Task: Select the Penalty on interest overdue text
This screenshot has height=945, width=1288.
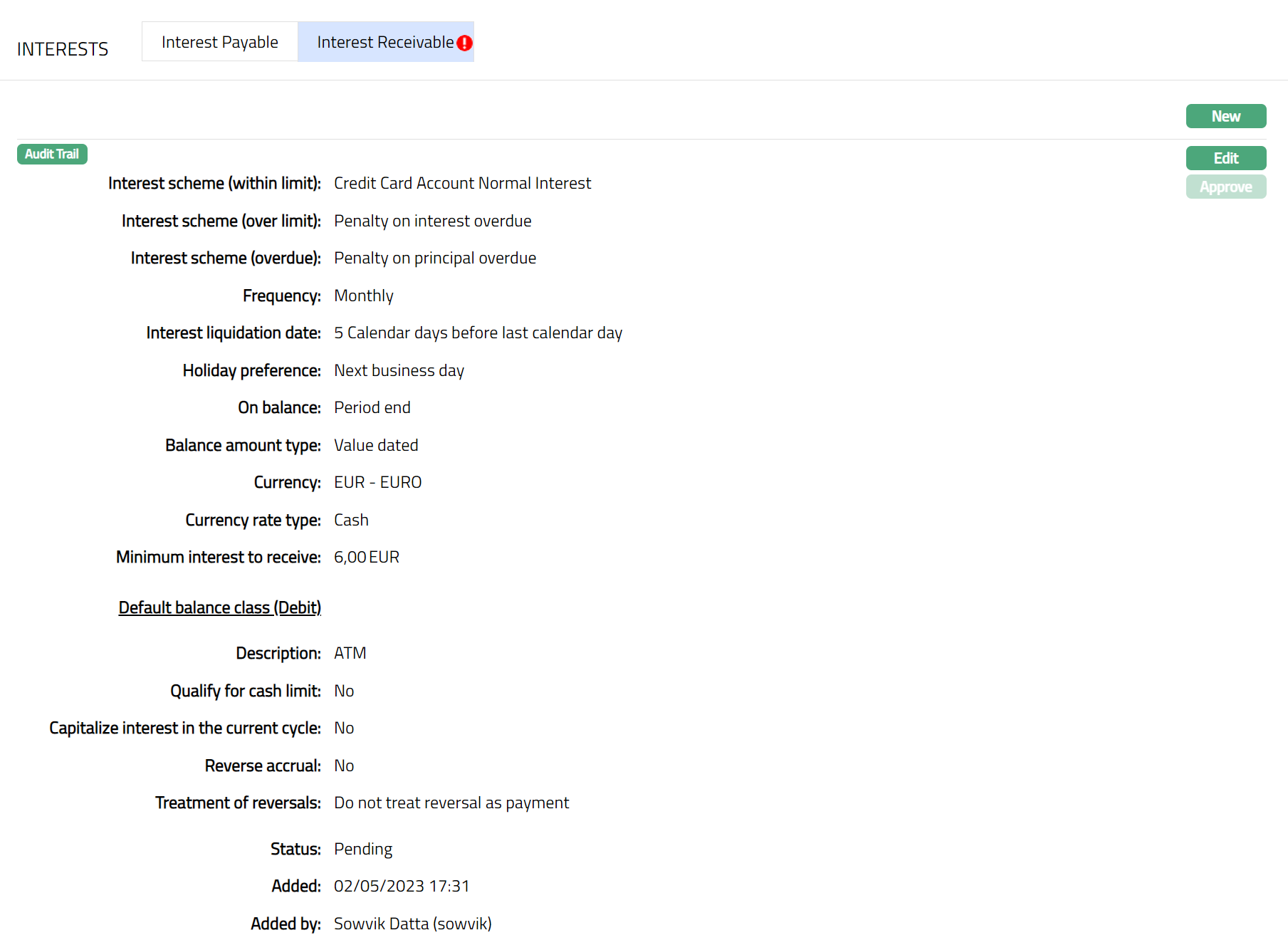Action: (432, 221)
